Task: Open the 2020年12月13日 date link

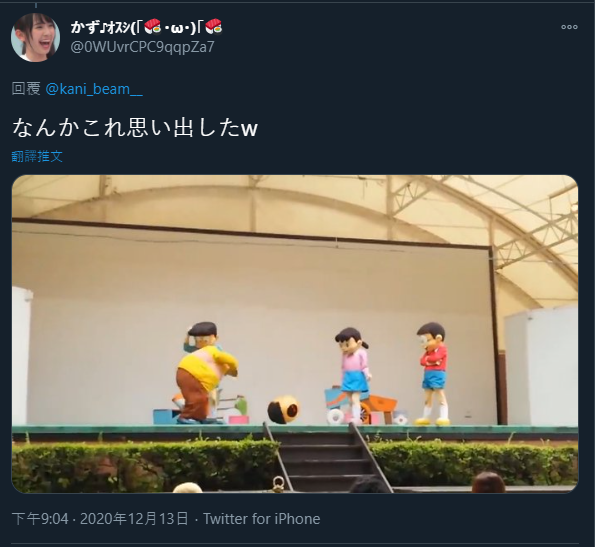Action: [x=134, y=519]
